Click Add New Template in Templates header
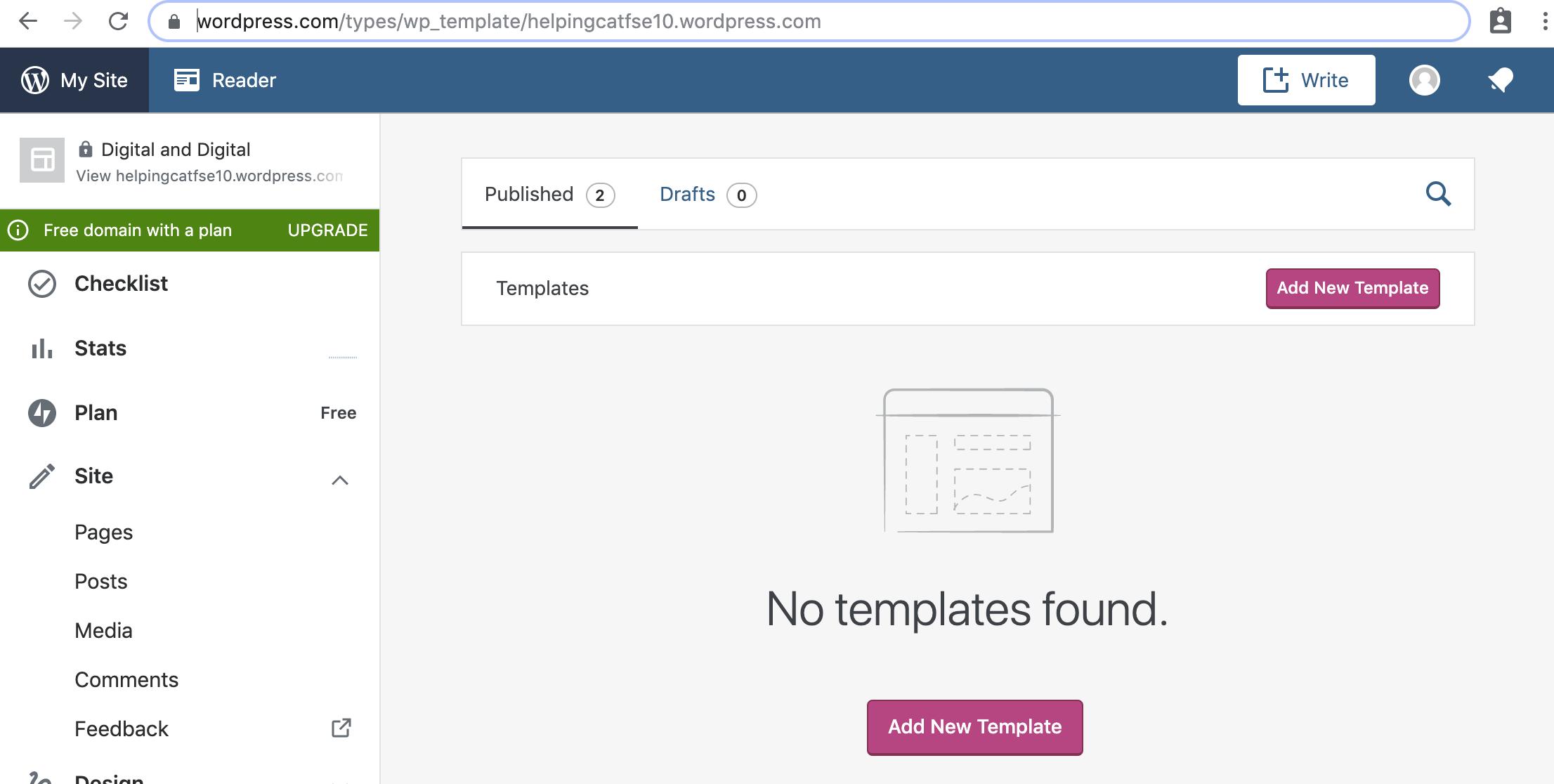The width and height of the screenshot is (1554, 784). click(x=1352, y=288)
